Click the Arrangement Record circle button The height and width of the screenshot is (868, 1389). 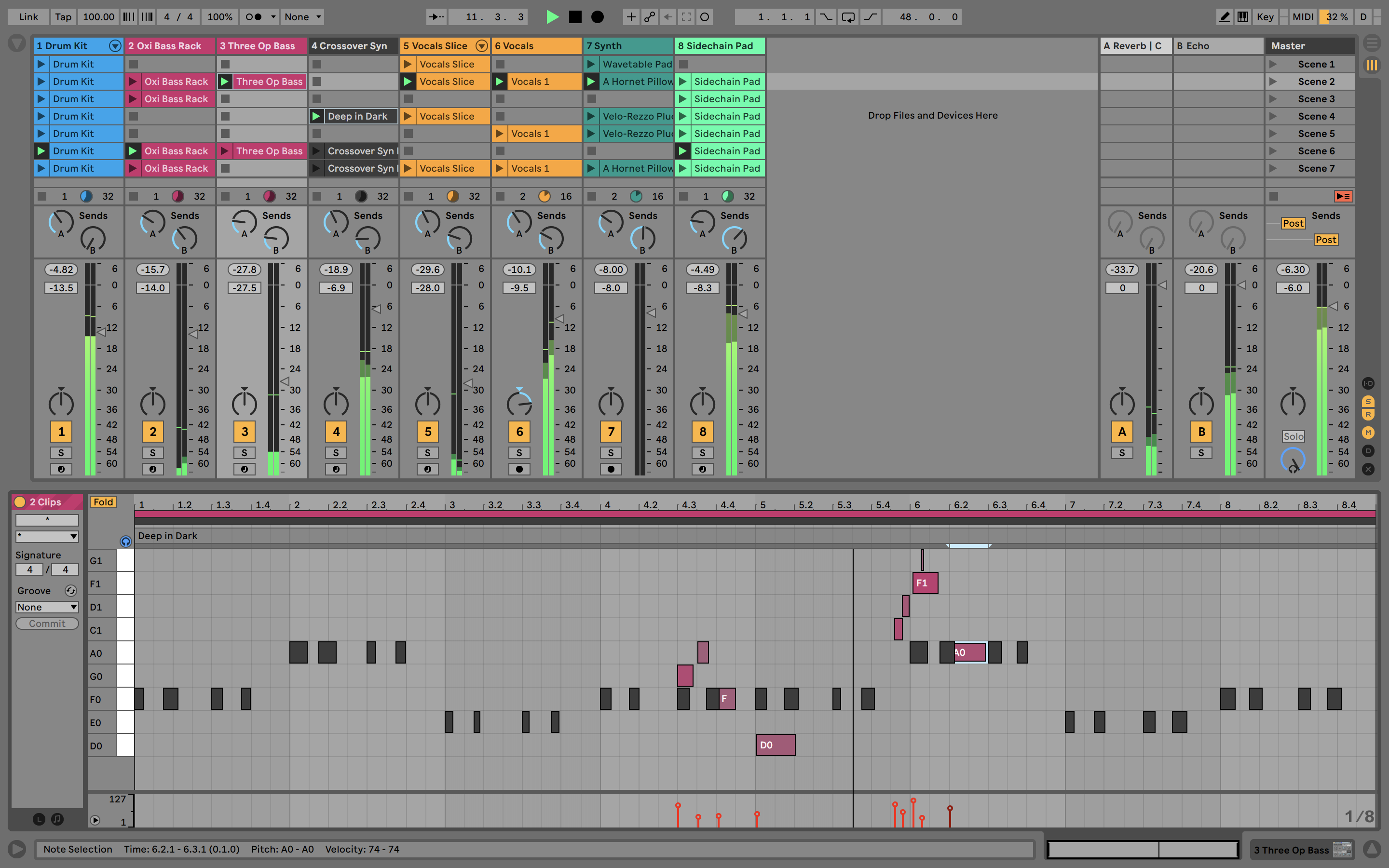coord(598,17)
